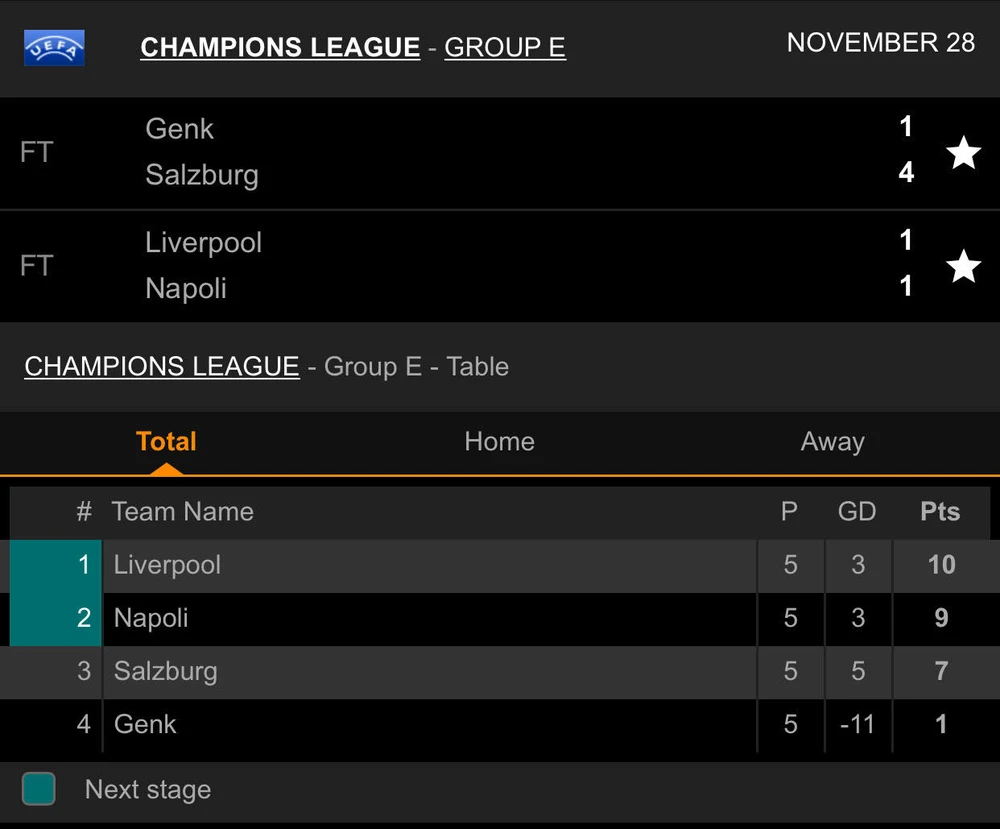The height and width of the screenshot is (829, 1000).
Task: Select Salzburg in the standings table
Action: (x=165, y=671)
